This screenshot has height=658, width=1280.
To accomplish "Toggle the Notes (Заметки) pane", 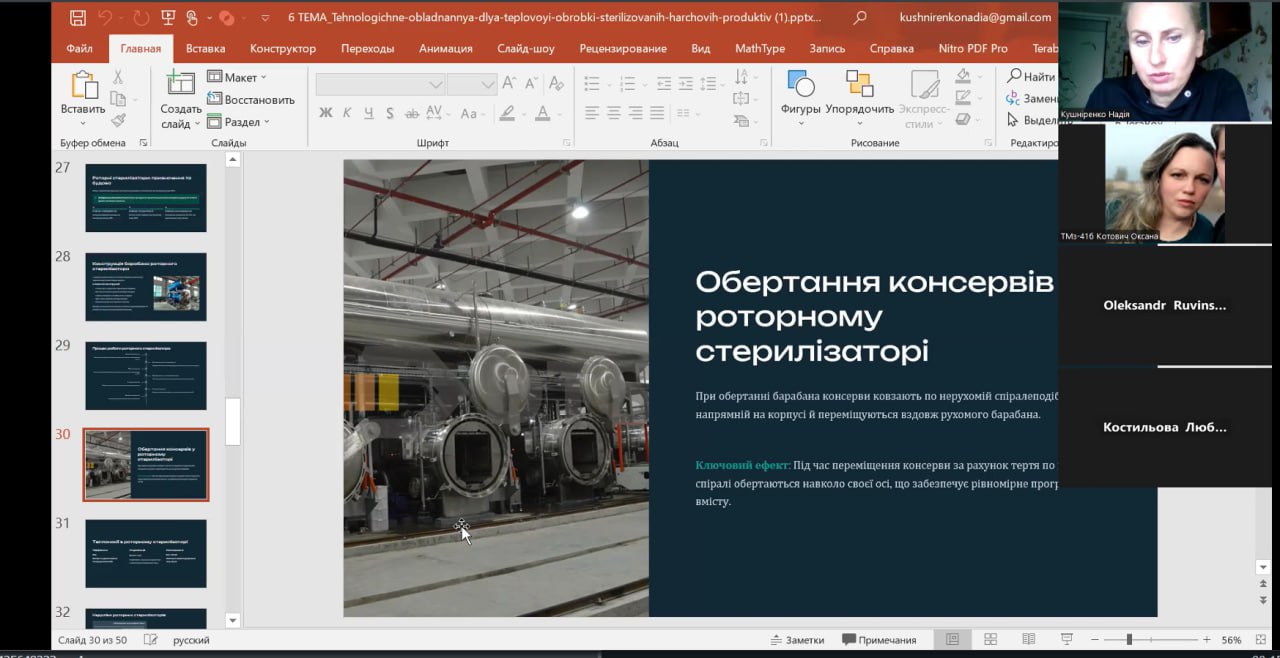I will [x=796, y=640].
